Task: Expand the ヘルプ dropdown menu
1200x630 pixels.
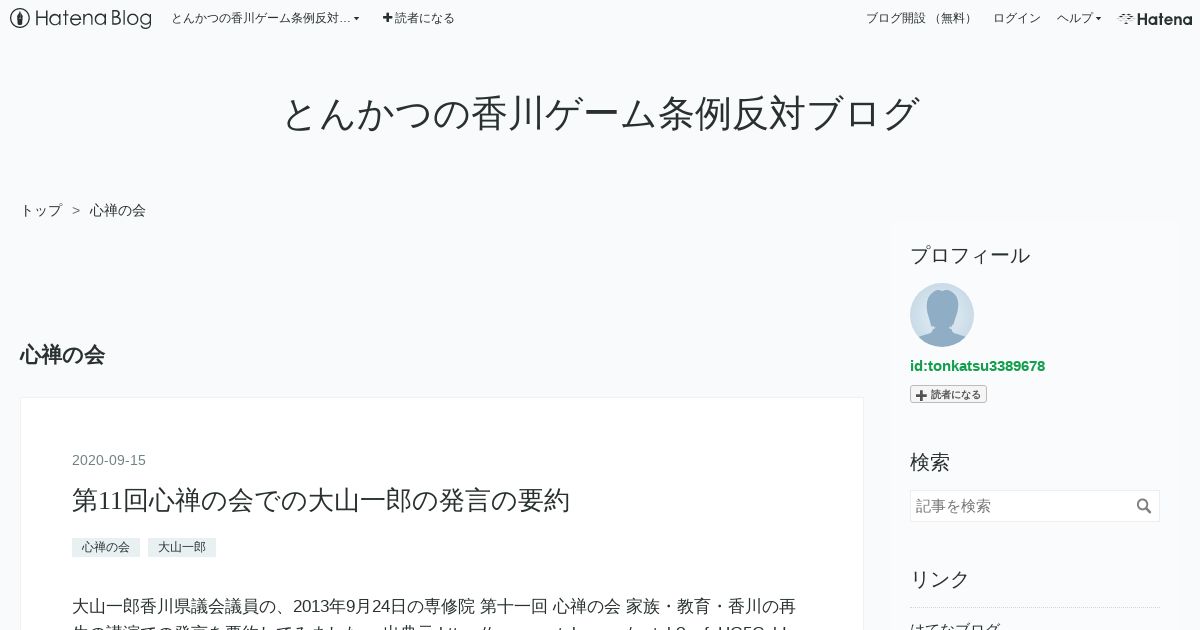Action: click(1079, 18)
